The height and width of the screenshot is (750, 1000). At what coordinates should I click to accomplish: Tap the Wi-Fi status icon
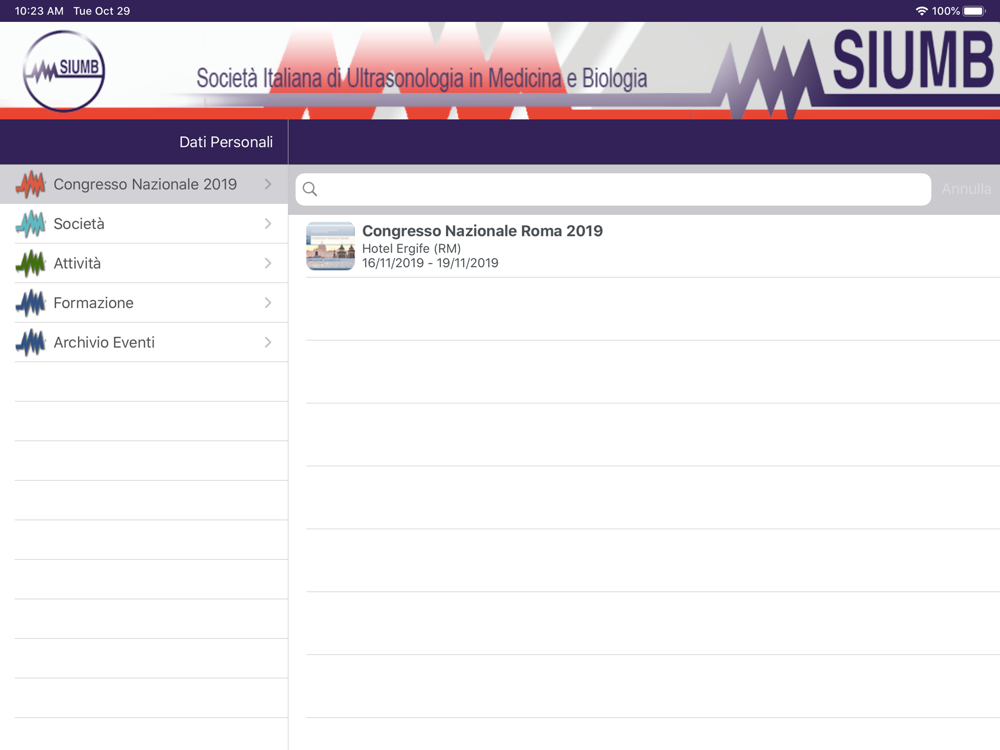(922, 11)
